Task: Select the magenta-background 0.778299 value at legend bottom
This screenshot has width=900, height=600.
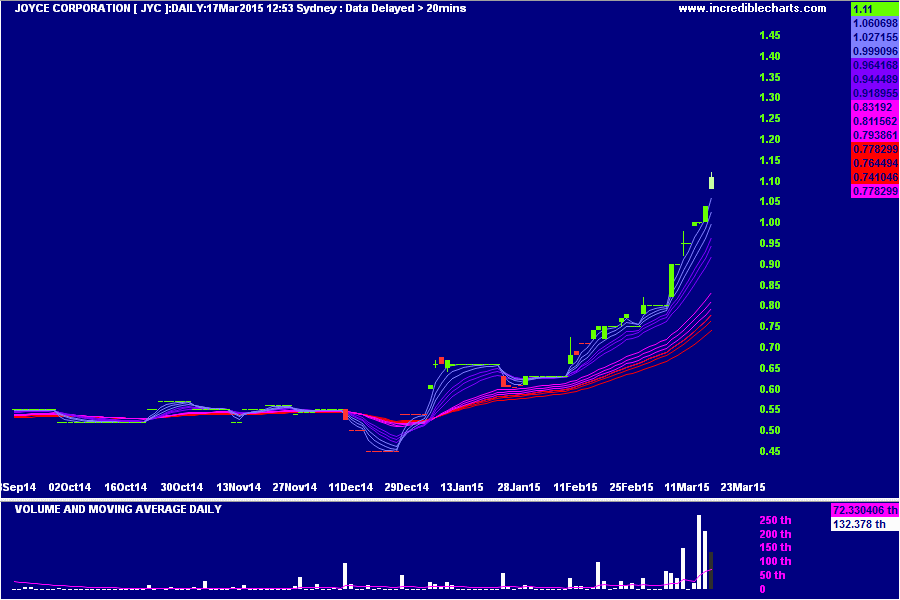Action: [875, 191]
